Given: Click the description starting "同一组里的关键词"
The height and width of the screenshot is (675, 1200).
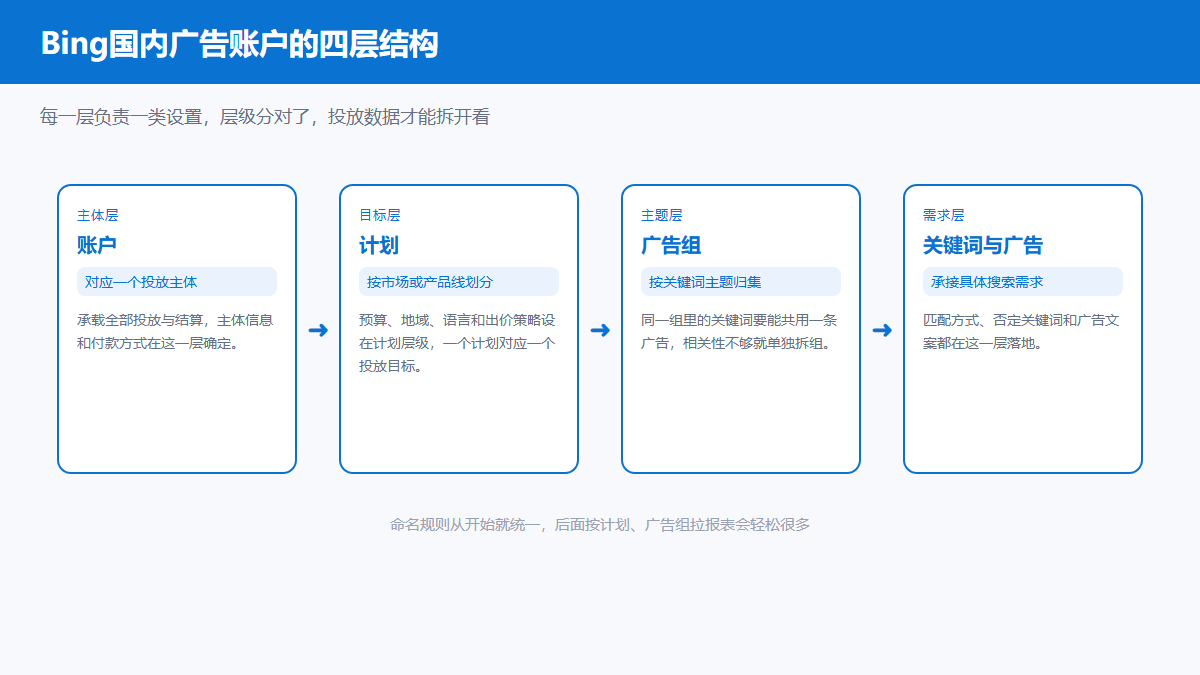Looking at the screenshot, I should tap(739, 332).
